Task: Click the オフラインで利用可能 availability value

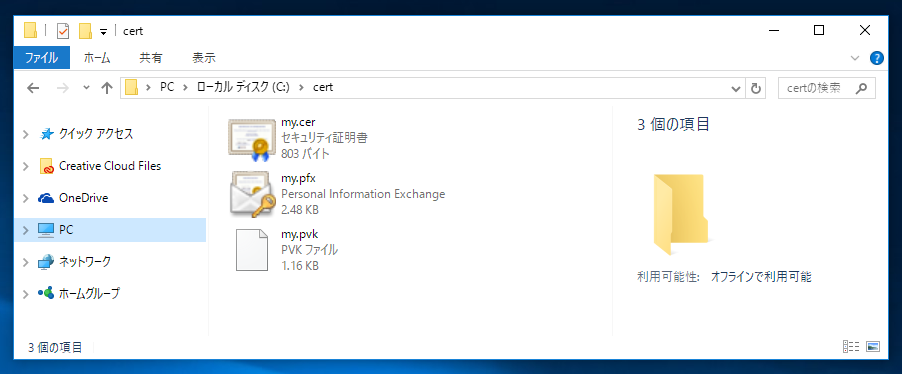Action: point(761,277)
